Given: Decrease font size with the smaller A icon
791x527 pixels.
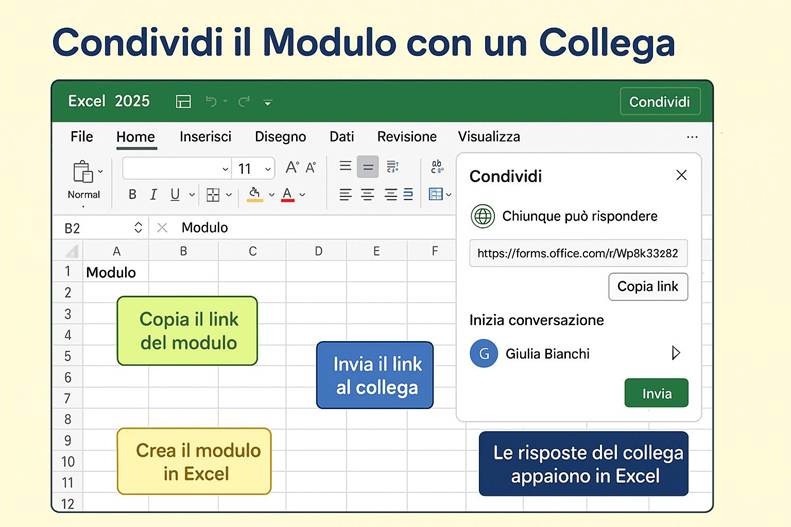Looking at the screenshot, I should click(x=311, y=167).
